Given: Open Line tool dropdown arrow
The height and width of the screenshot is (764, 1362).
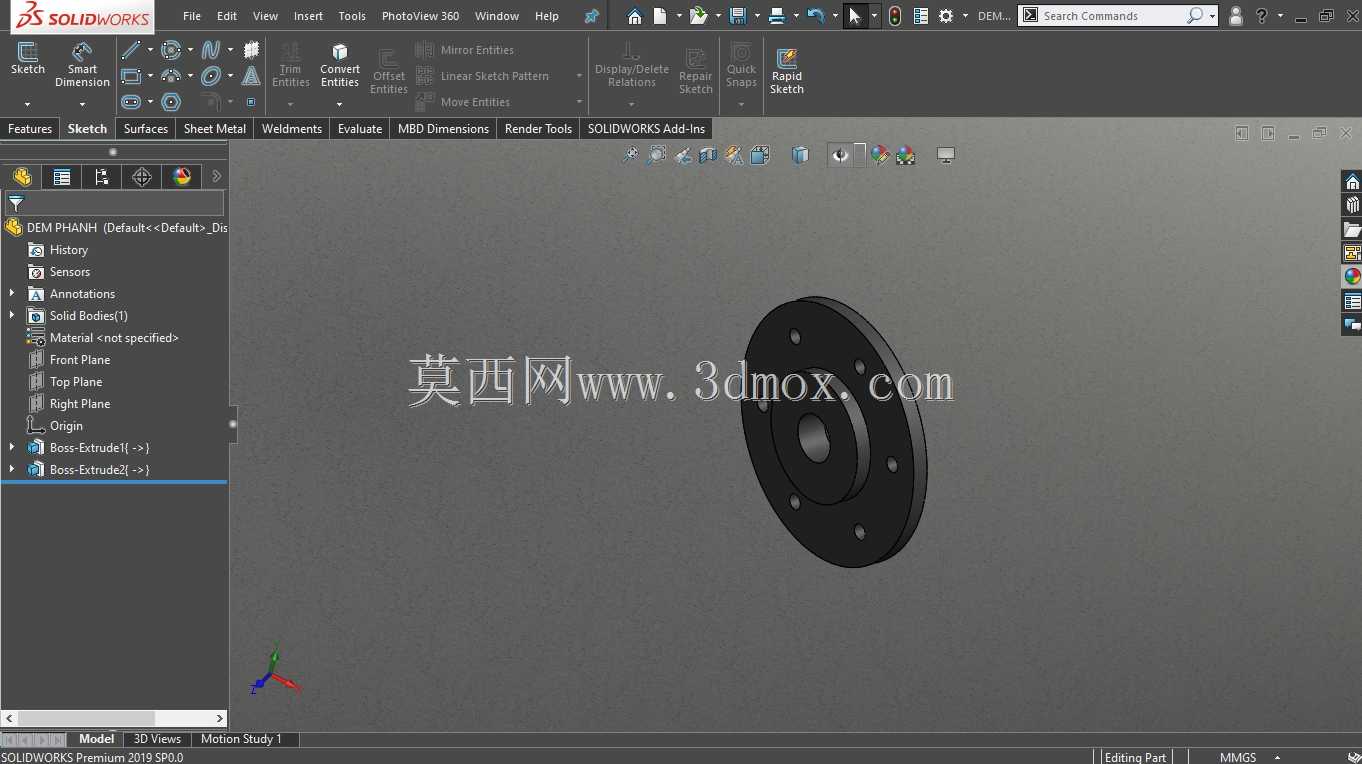Looking at the screenshot, I should coord(150,50).
